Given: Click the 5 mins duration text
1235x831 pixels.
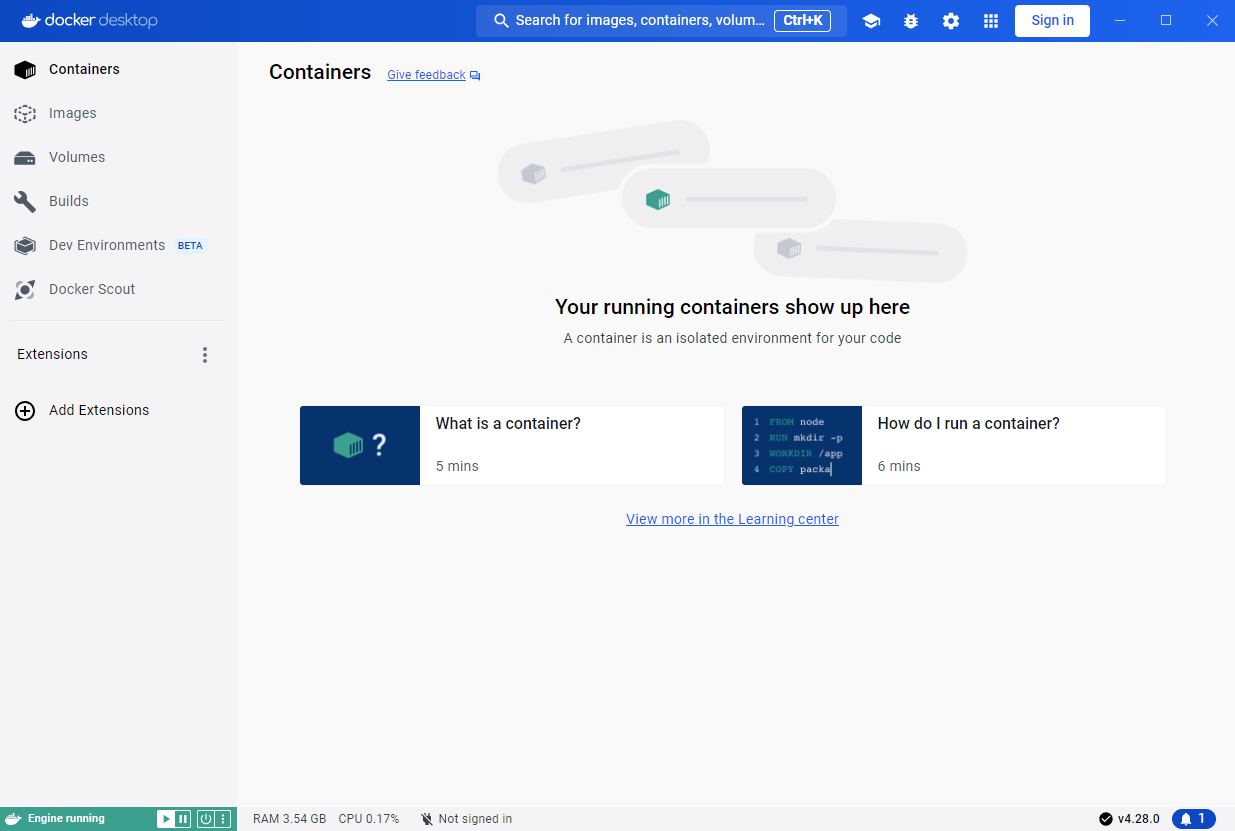Looking at the screenshot, I should pos(457,466).
